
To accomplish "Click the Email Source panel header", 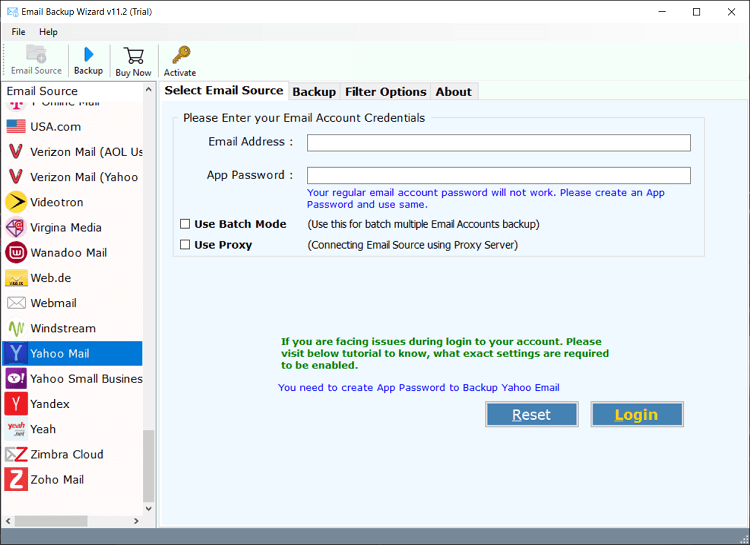I will (x=42, y=91).
